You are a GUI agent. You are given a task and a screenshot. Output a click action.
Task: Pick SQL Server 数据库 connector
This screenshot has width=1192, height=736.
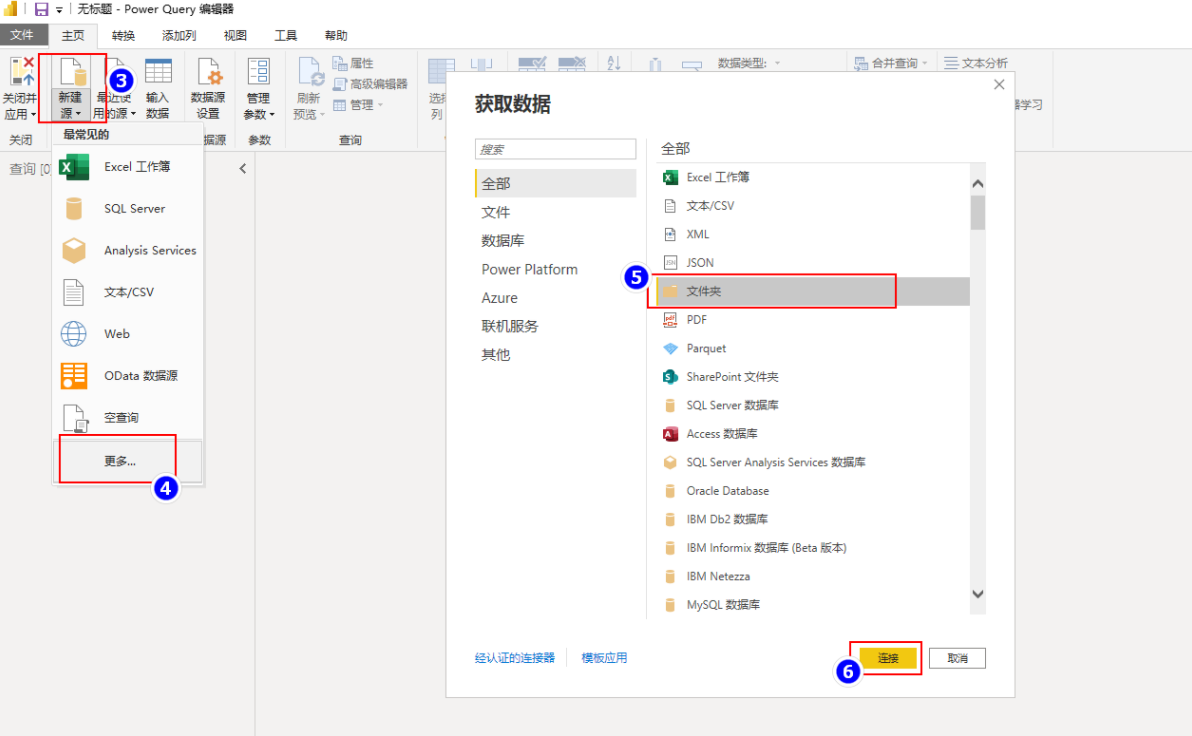813,405
